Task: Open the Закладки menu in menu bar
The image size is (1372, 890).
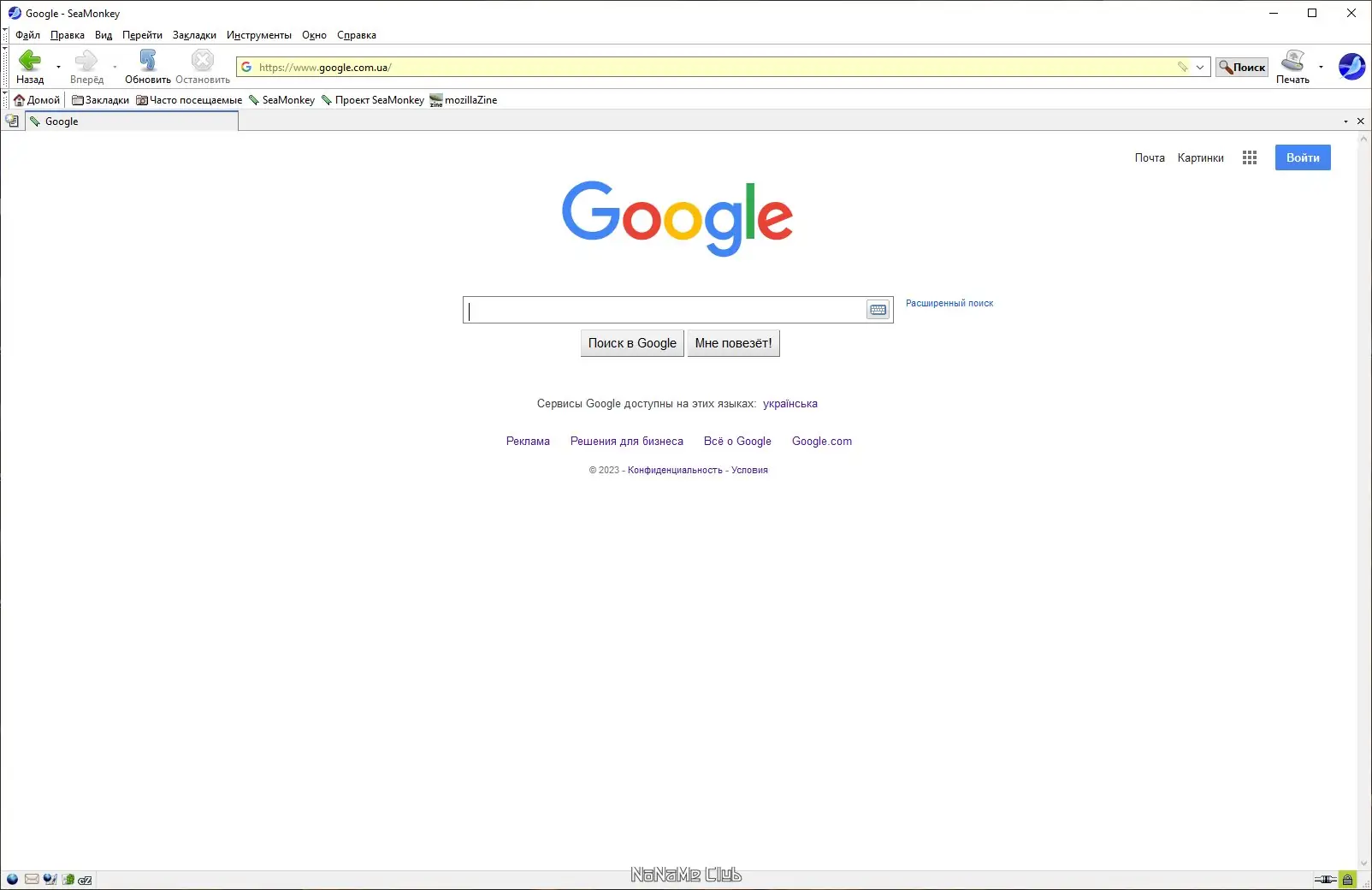Action: (x=194, y=35)
